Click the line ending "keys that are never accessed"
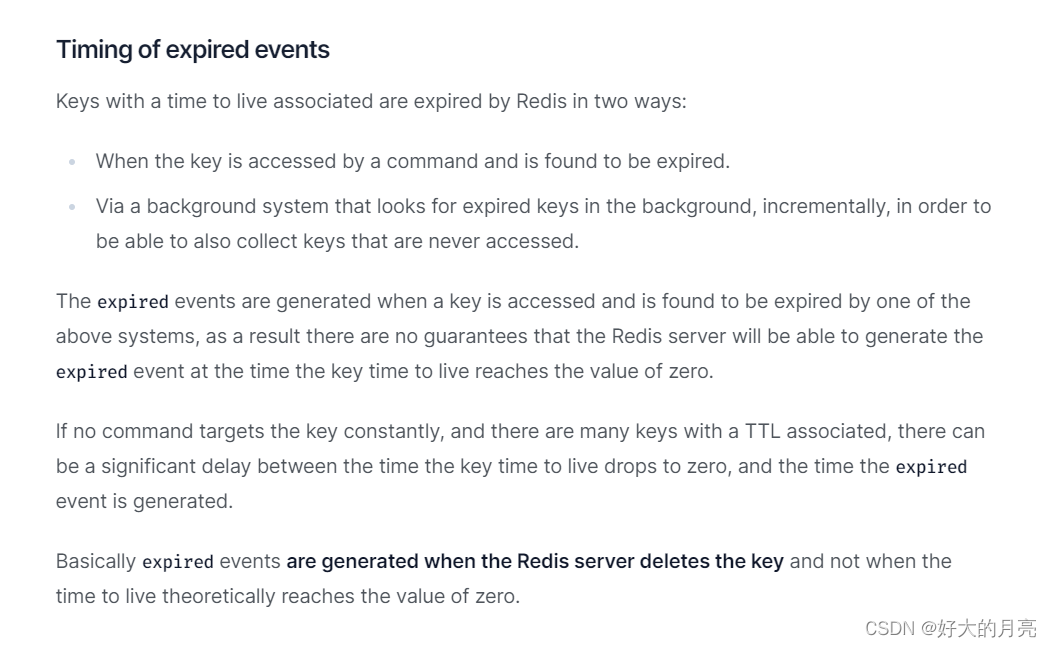This screenshot has height=647, width=1051. [x=337, y=241]
